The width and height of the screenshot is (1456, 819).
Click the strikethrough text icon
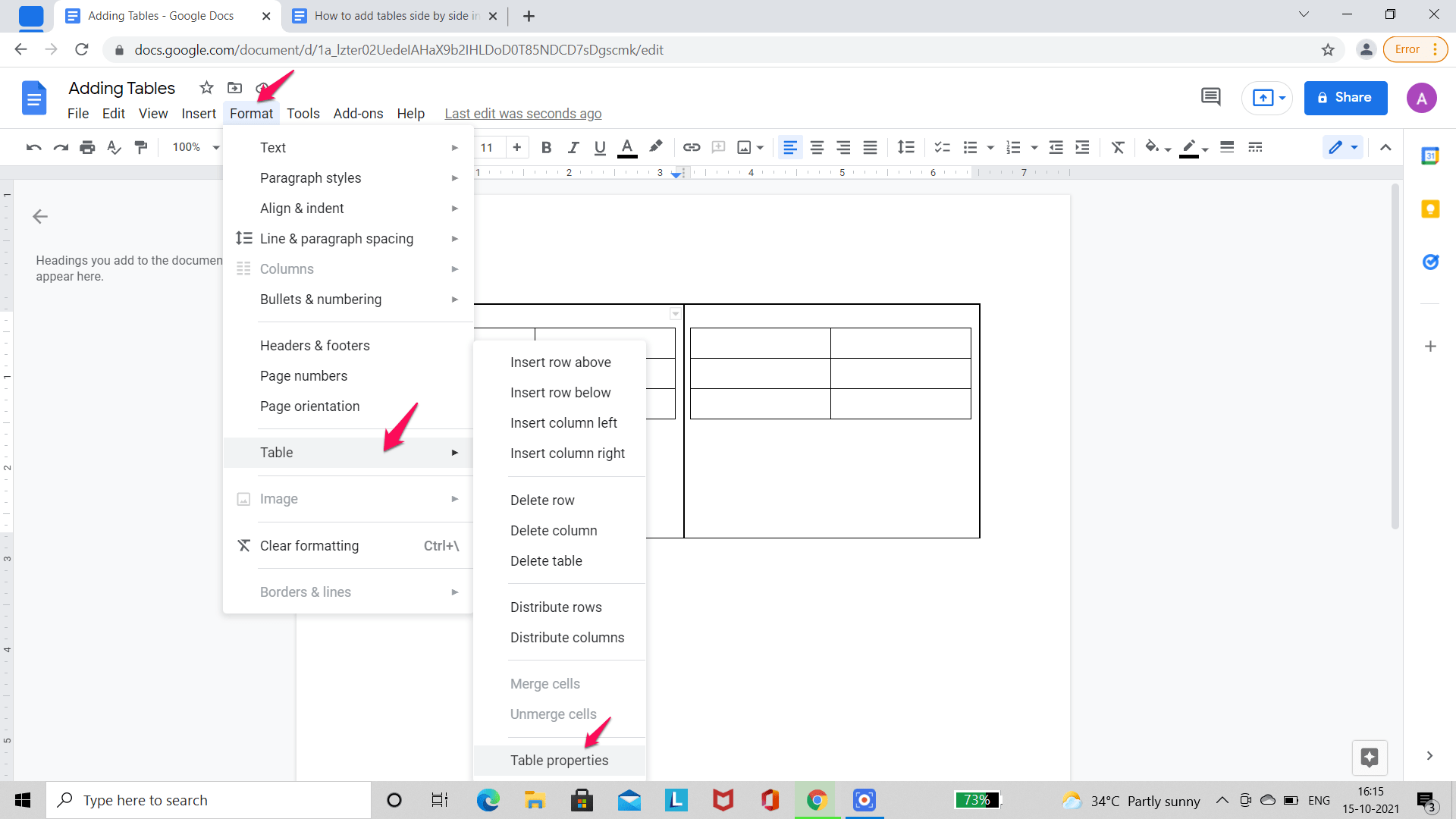(x=1117, y=147)
